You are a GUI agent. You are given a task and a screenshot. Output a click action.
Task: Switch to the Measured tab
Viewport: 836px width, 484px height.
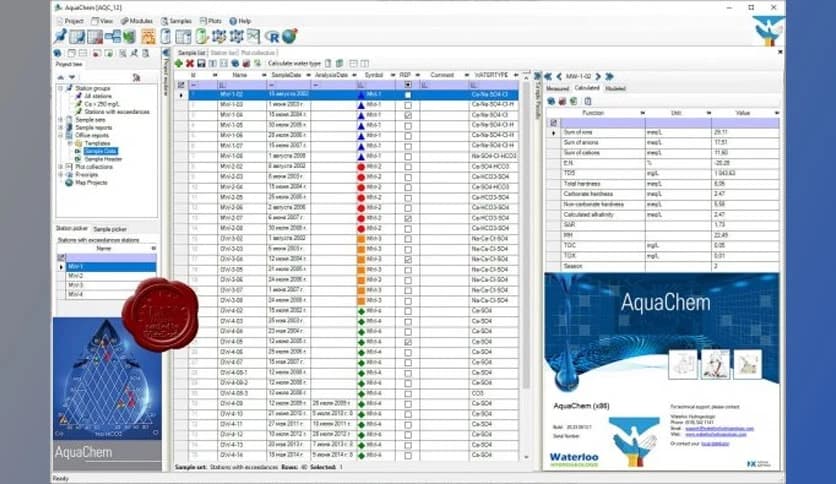pos(558,88)
